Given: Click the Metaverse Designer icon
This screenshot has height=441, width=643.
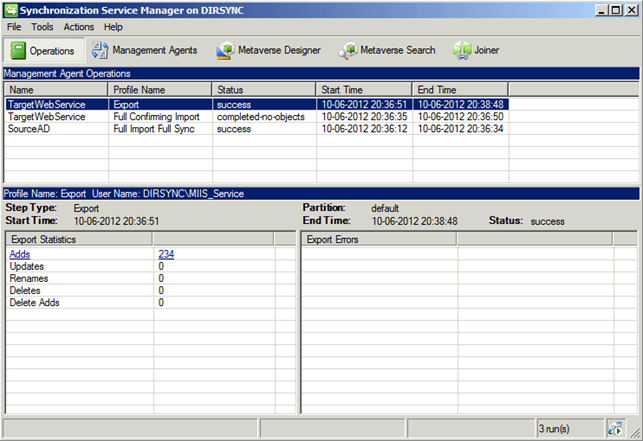Looking at the screenshot, I should 225,50.
